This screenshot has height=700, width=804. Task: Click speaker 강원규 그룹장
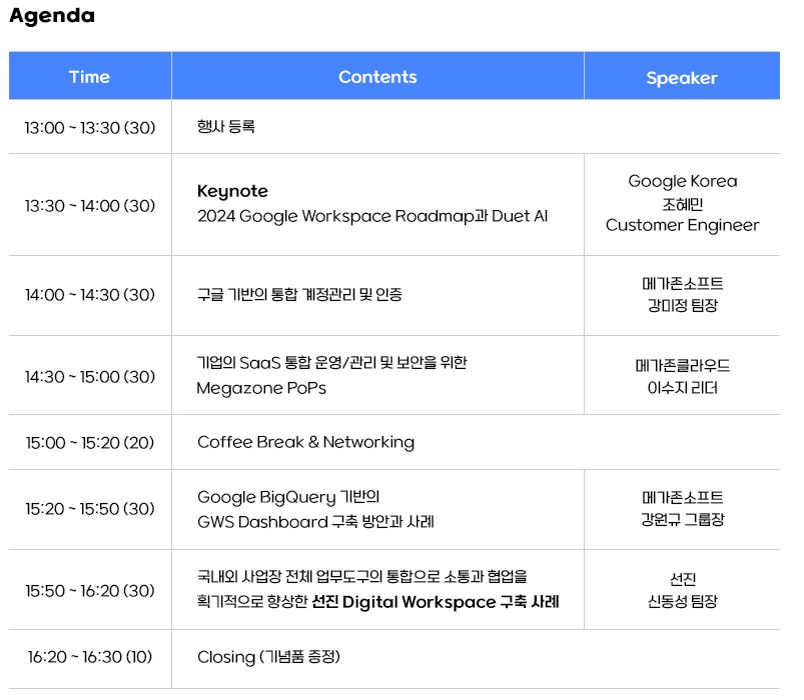click(682, 520)
